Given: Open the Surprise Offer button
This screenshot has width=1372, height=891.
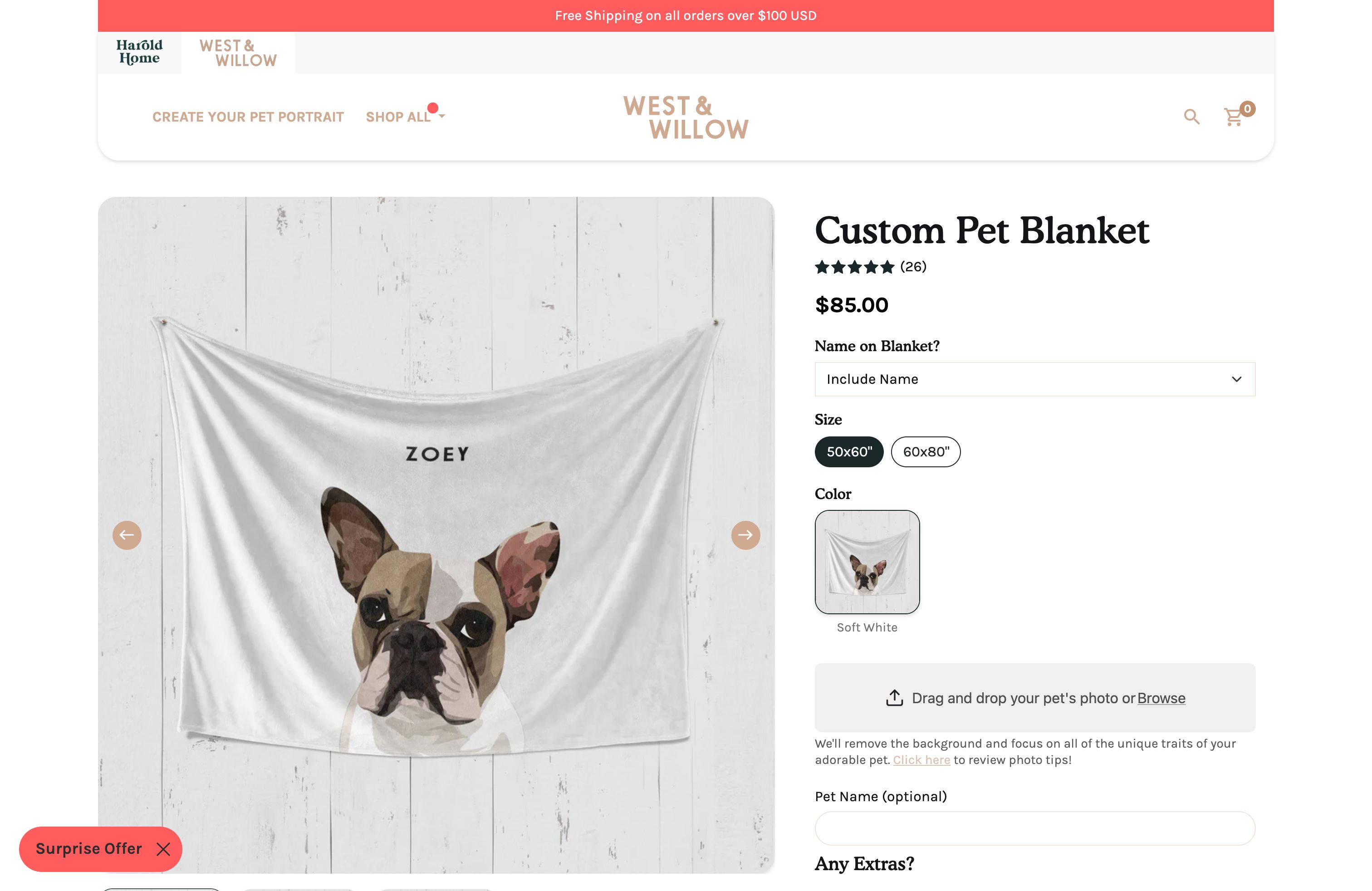Looking at the screenshot, I should [x=89, y=849].
